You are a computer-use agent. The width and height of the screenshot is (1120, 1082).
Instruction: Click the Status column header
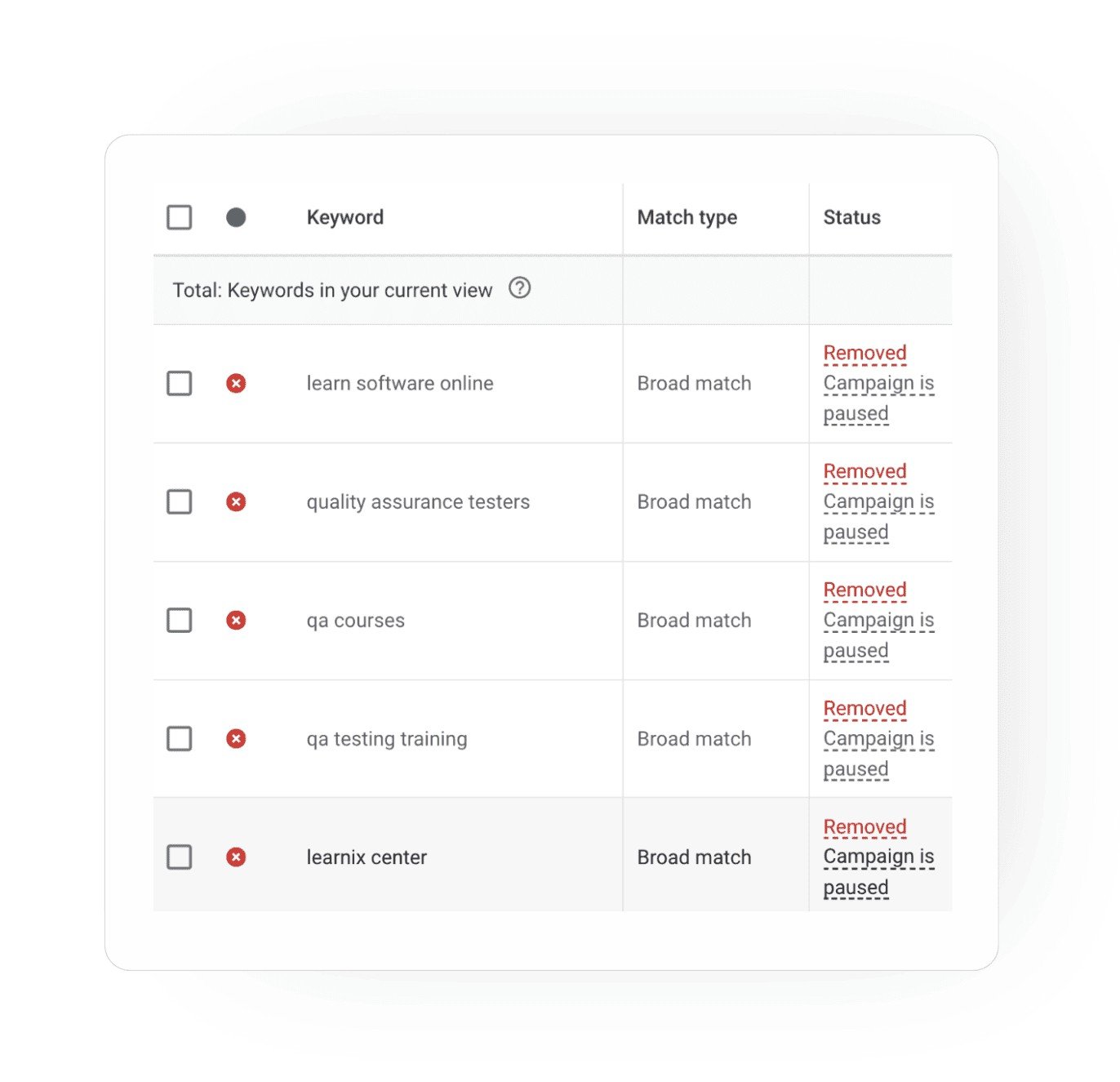click(851, 217)
